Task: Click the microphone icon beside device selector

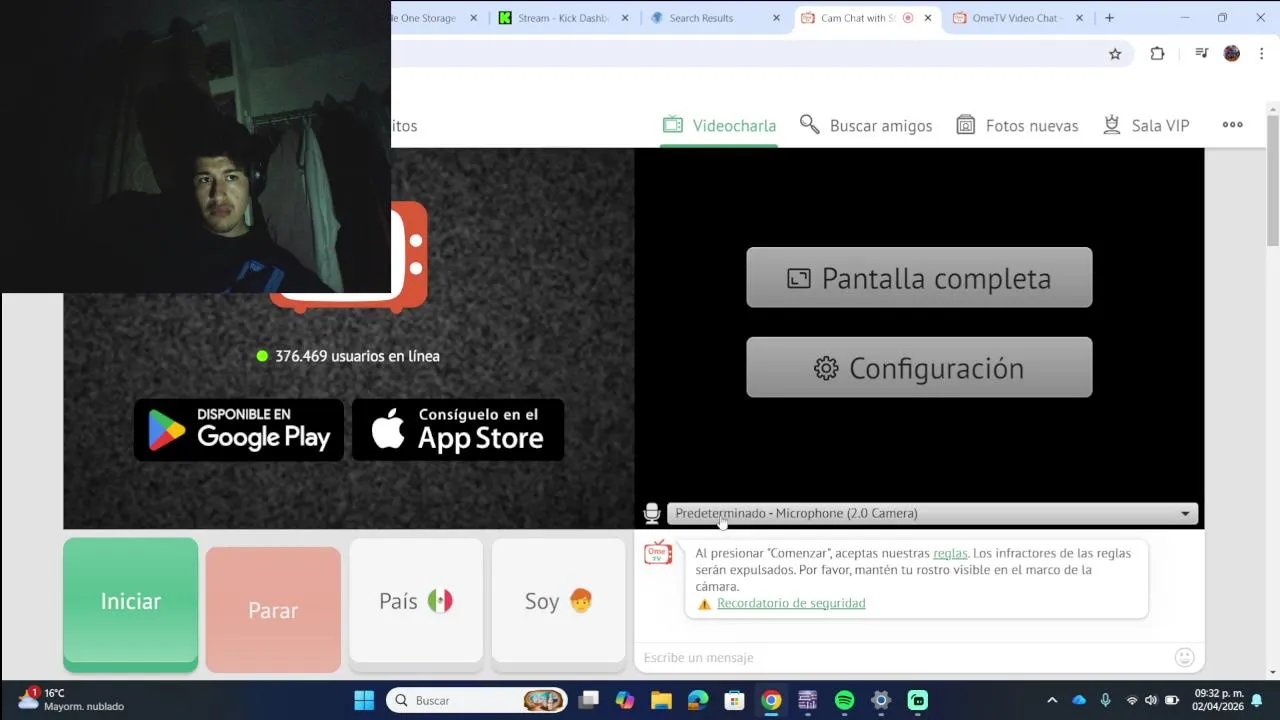Action: pyautogui.click(x=652, y=513)
